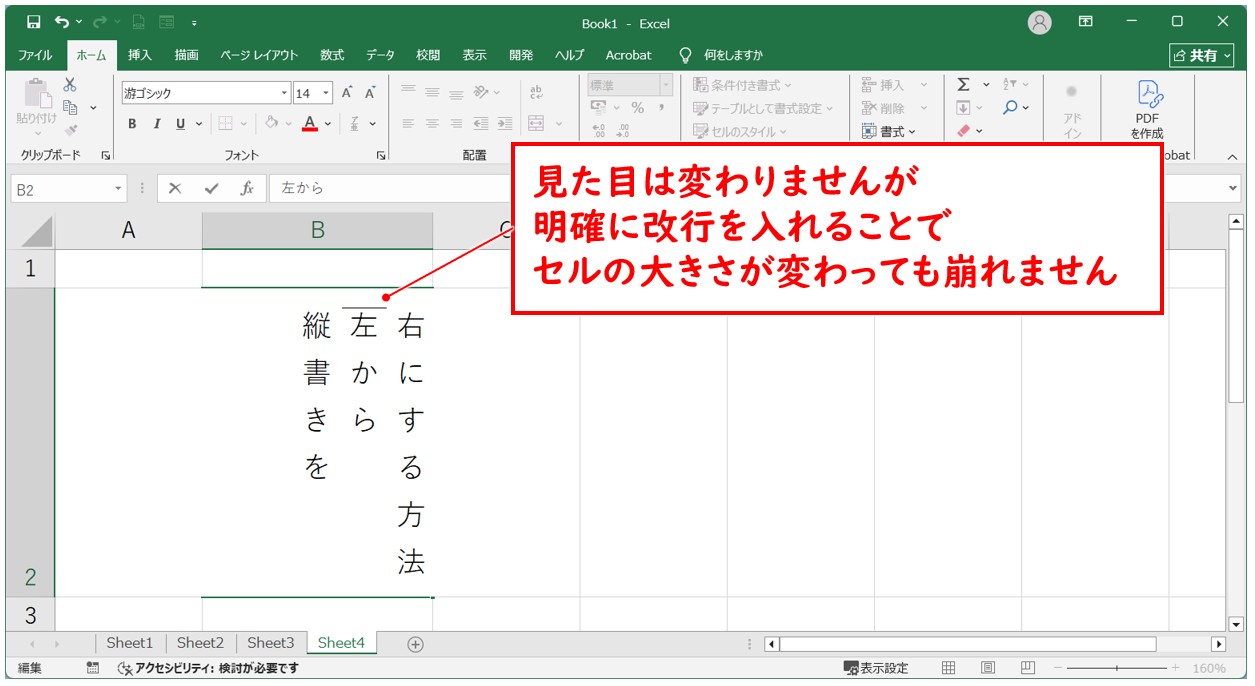Click the zoom out minus button
The height and width of the screenshot is (686, 1255).
[x=1058, y=668]
